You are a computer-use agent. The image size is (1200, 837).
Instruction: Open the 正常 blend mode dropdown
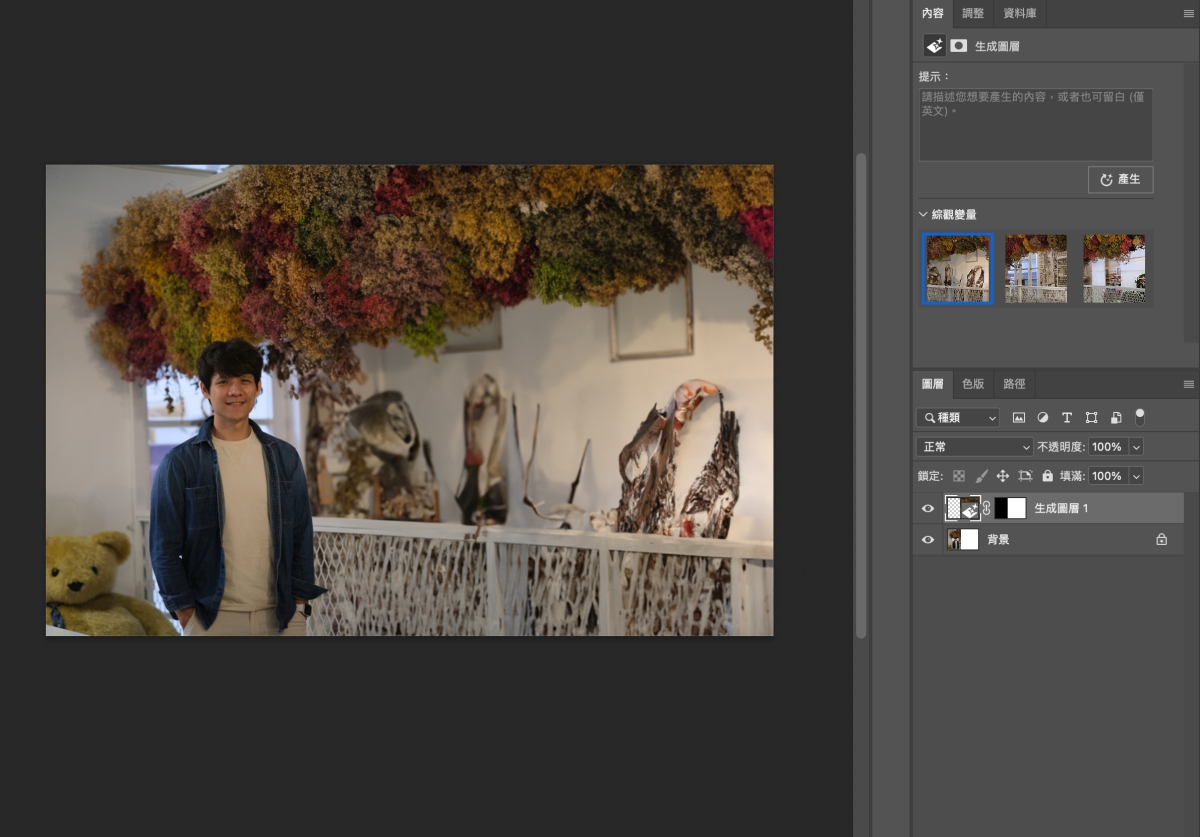pos(974,447)
